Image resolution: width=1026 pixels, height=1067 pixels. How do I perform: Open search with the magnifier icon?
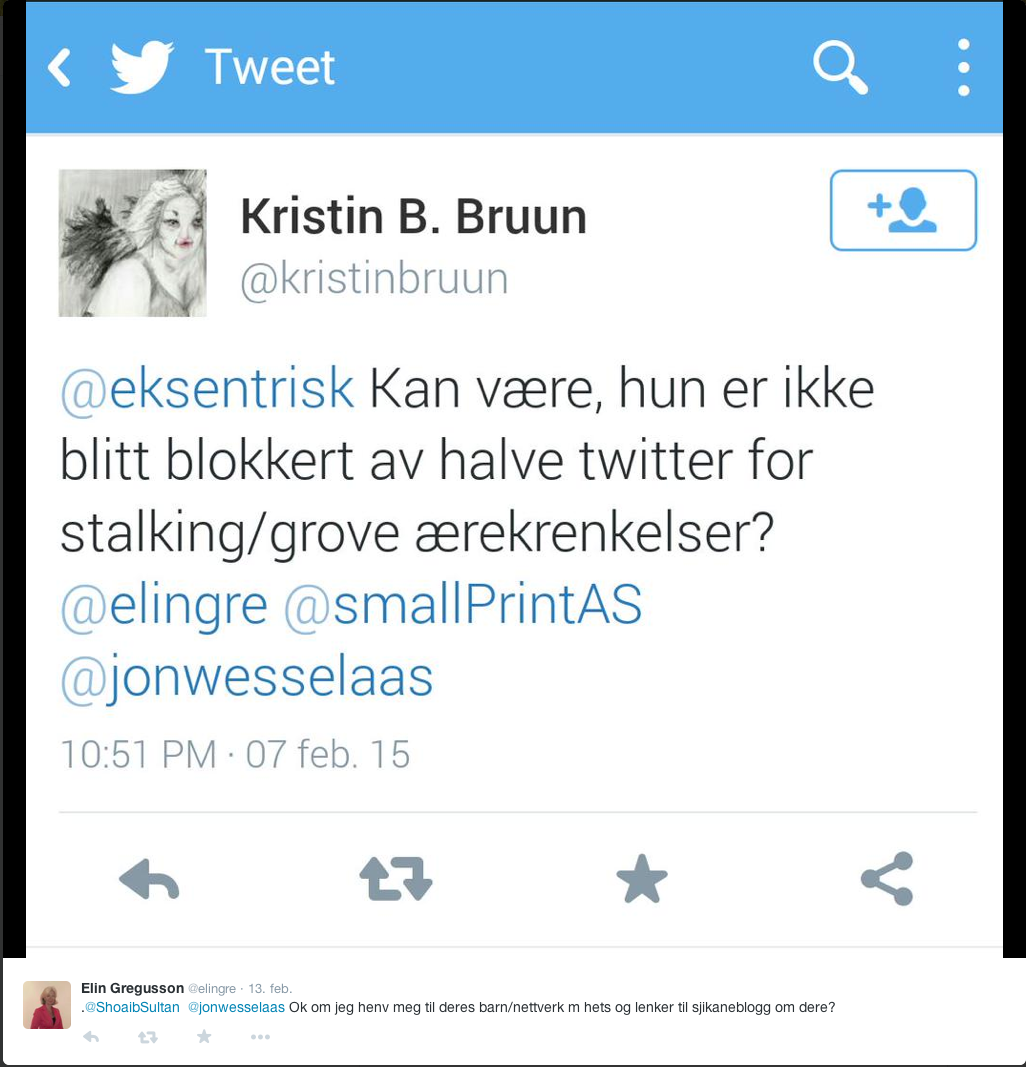[x=840, y=67]
